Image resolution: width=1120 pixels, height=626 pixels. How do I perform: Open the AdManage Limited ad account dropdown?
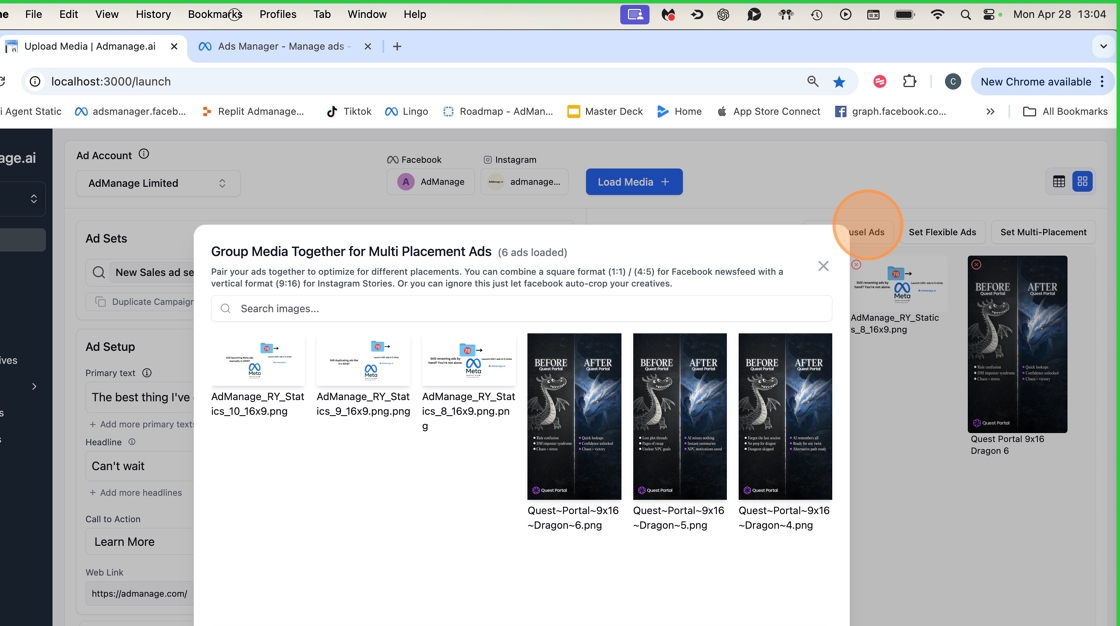coord(158,183)
